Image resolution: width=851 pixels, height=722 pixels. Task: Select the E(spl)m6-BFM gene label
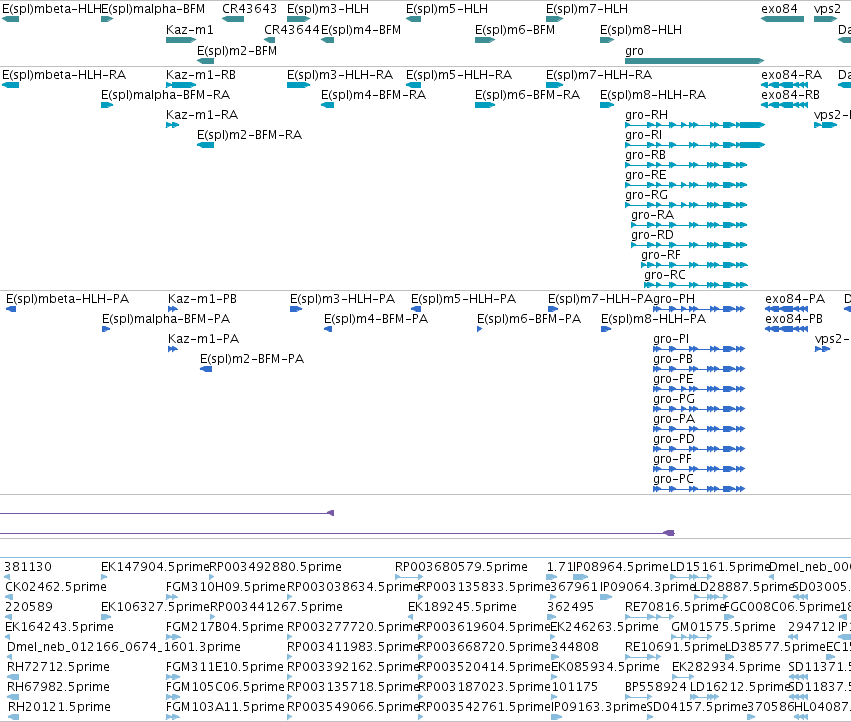pos(515,30)
